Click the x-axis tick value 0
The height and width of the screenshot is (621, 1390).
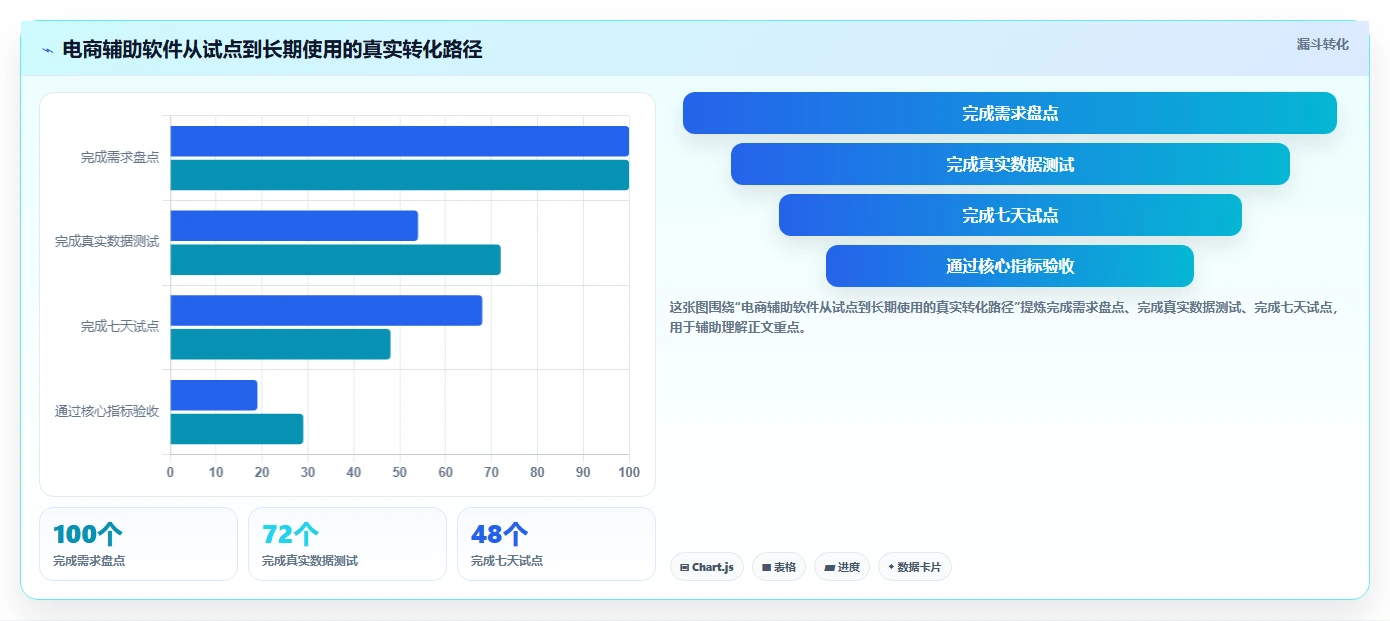(x=170, y=472)
